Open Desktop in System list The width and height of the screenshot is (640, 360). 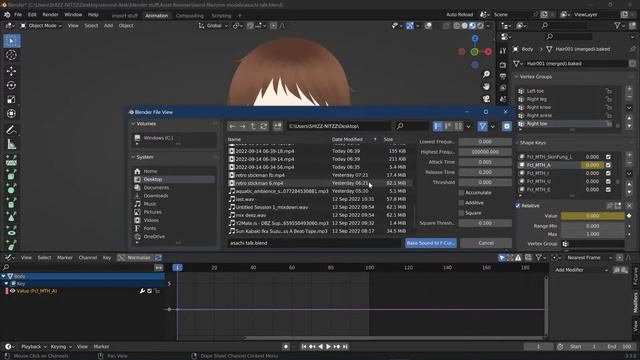point(174,179)
